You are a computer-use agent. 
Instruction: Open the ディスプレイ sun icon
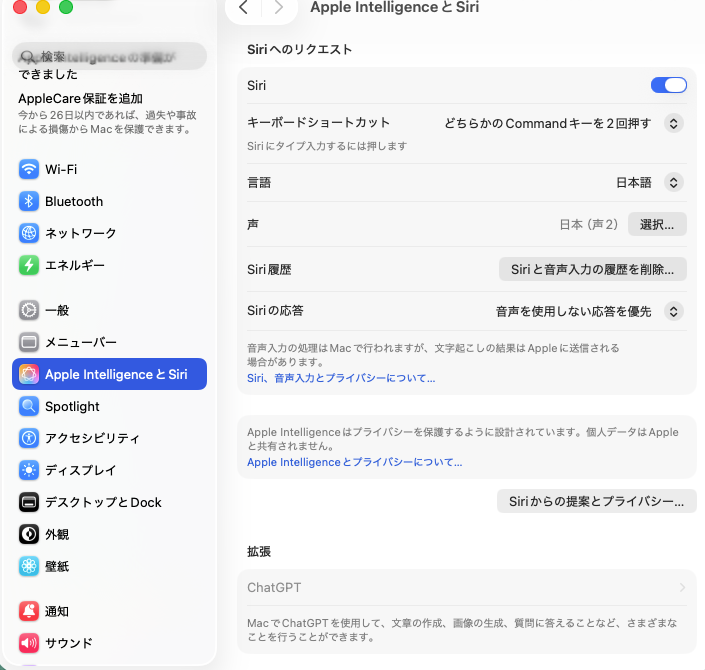[x=29, y=470]
